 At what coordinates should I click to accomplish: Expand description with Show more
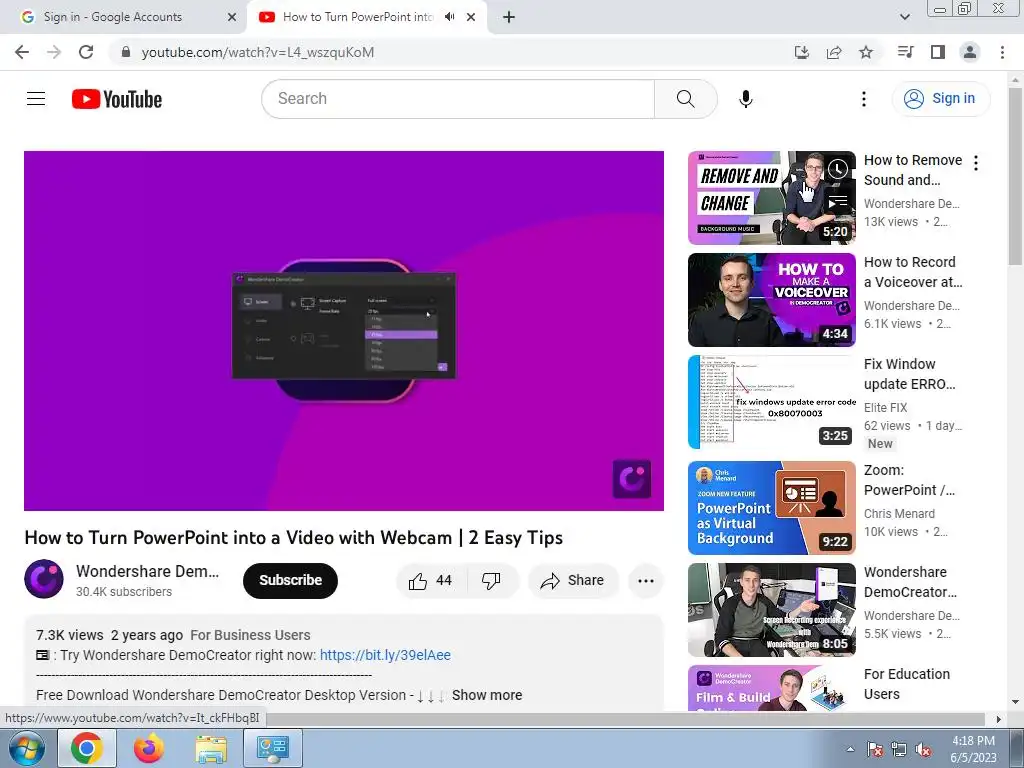[x=487, y=695]
